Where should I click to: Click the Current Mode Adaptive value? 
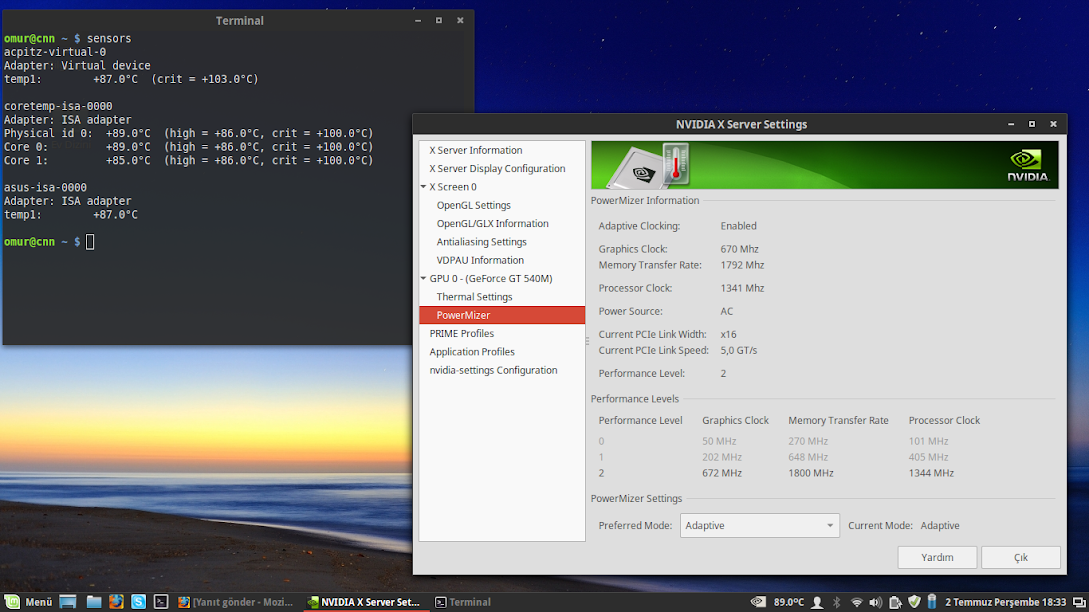940,525
